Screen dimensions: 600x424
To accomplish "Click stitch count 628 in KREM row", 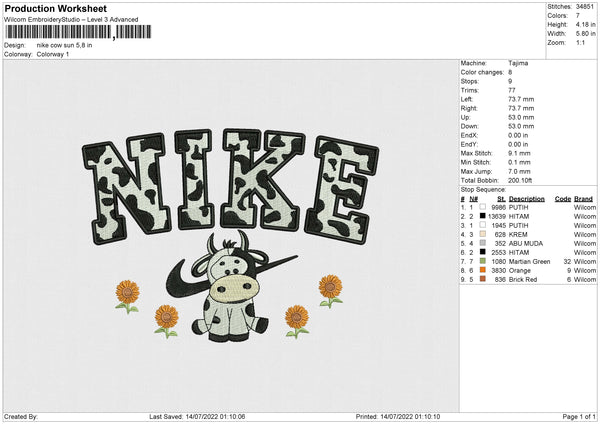I will (x=501, y=235).
